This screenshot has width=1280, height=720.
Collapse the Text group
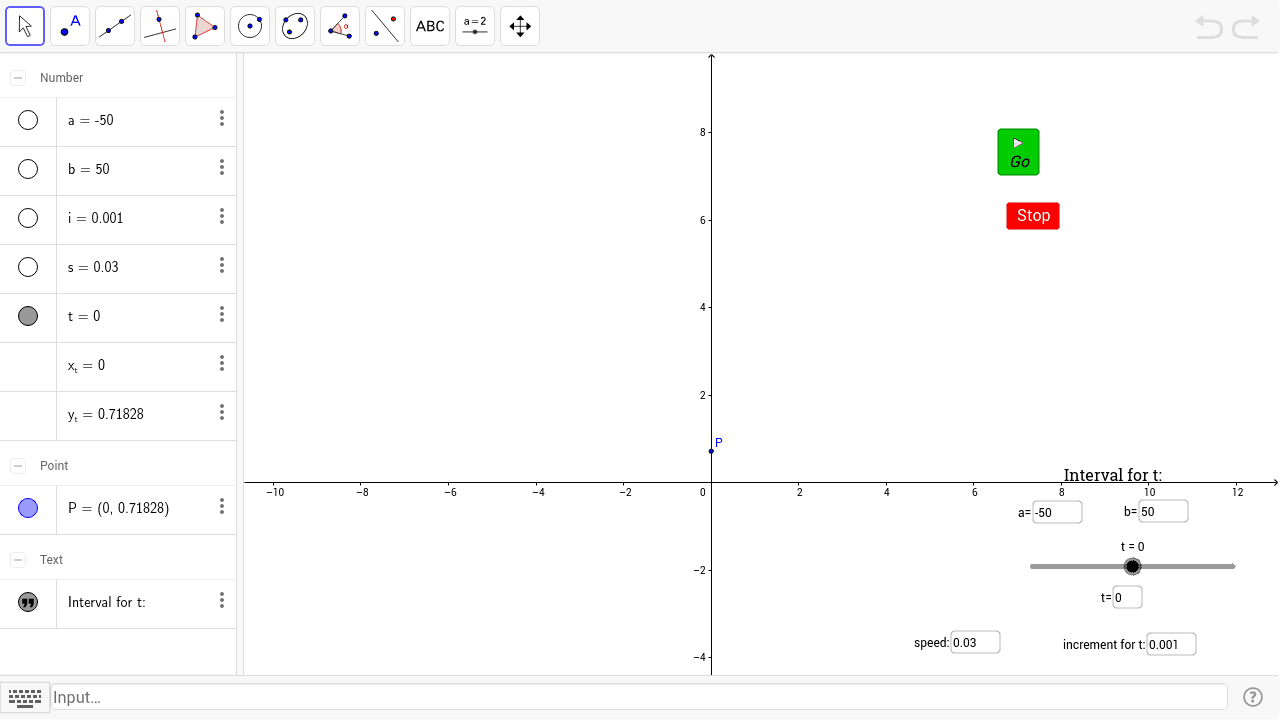18,559
